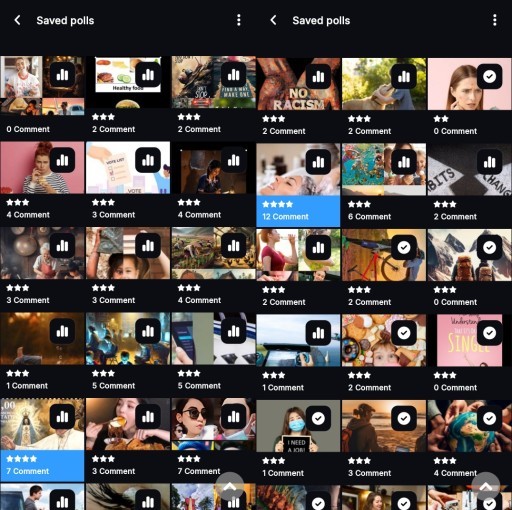The width and height of the screenshot is (512, 510).
Task: Open chart icon on dog and person poll
Action: [404, 77]
